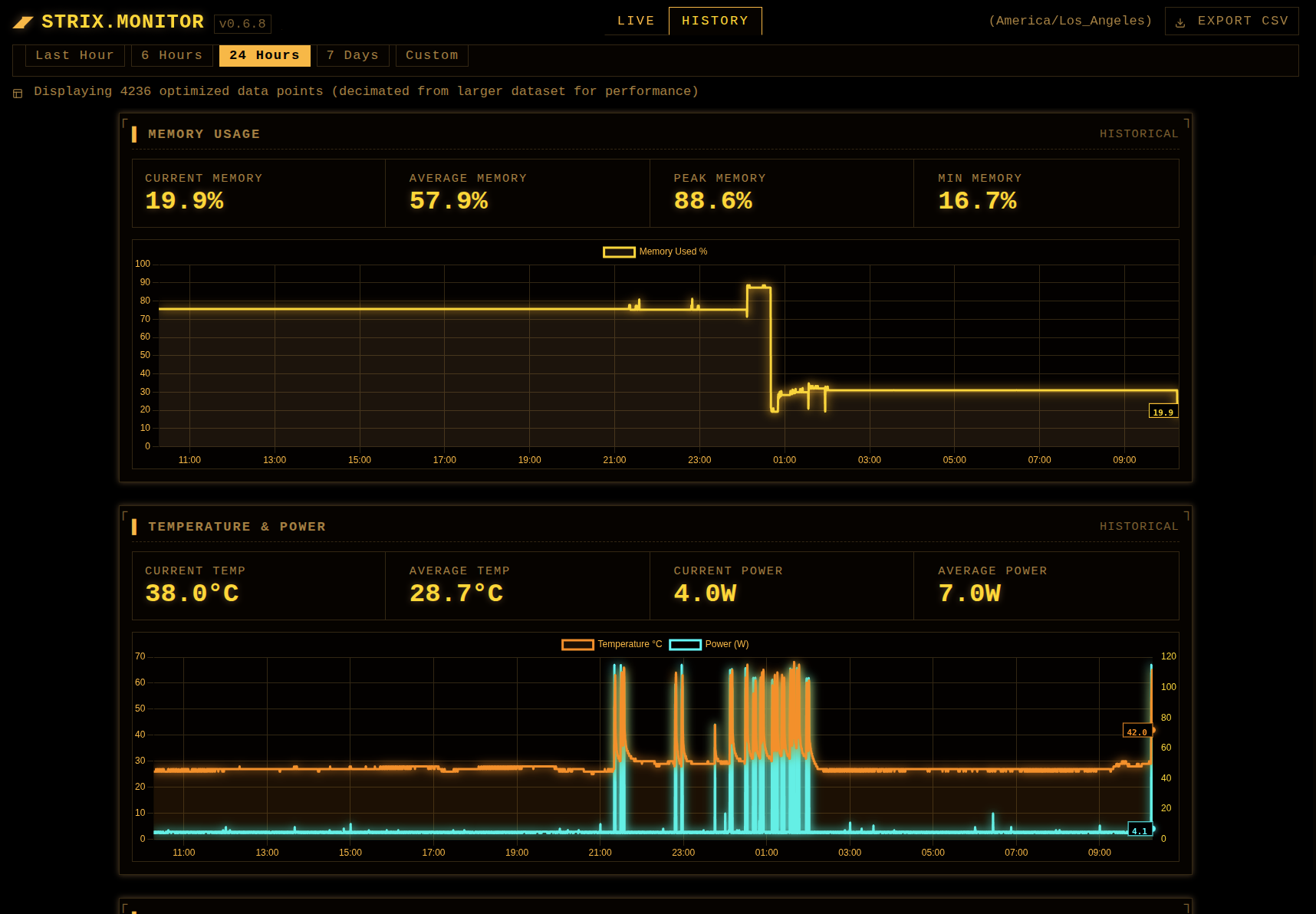1316x914 pixels.
Task: Select the 6 Hours time range
Action: (172, 55)
